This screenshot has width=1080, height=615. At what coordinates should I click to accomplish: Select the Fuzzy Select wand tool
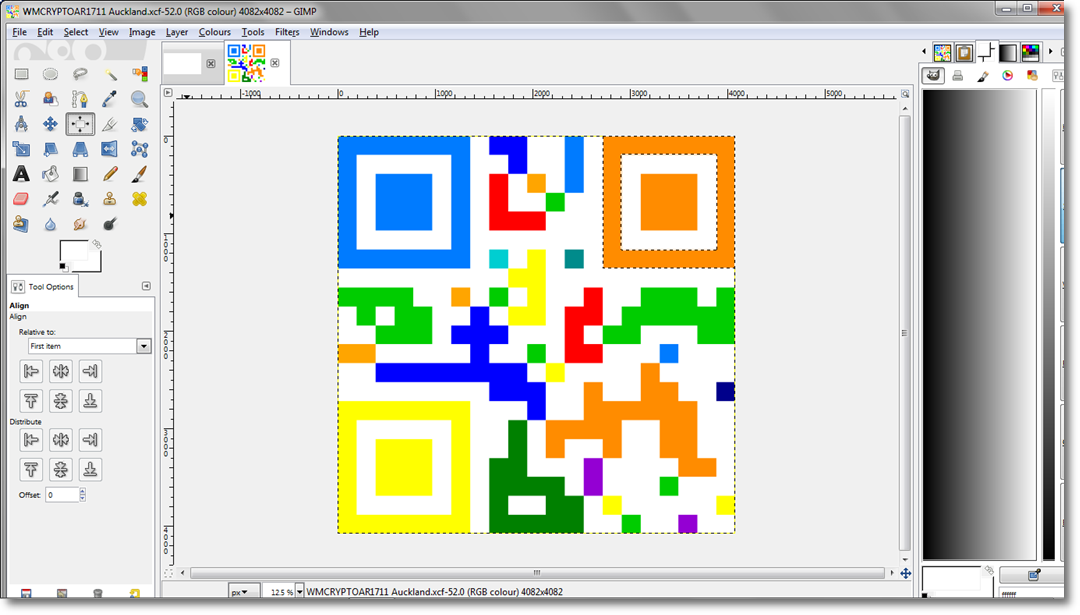(x=110, y=74)
